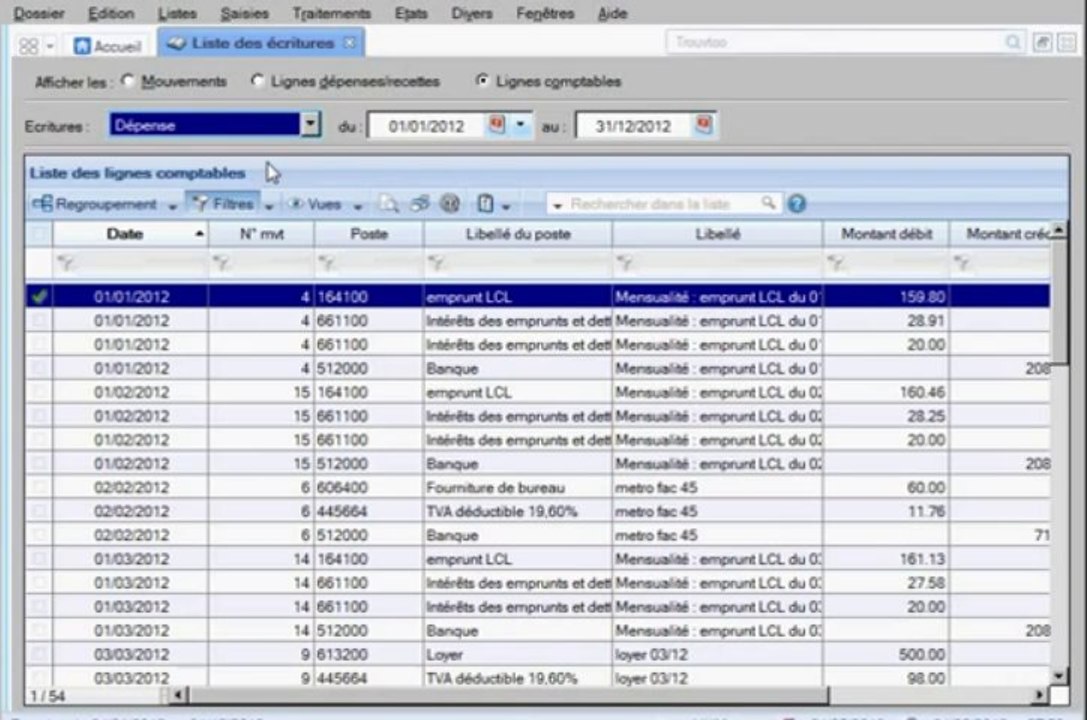Click the clipboard export icon
Viewport: 1087px width, 720px height.
coord(485,204)
